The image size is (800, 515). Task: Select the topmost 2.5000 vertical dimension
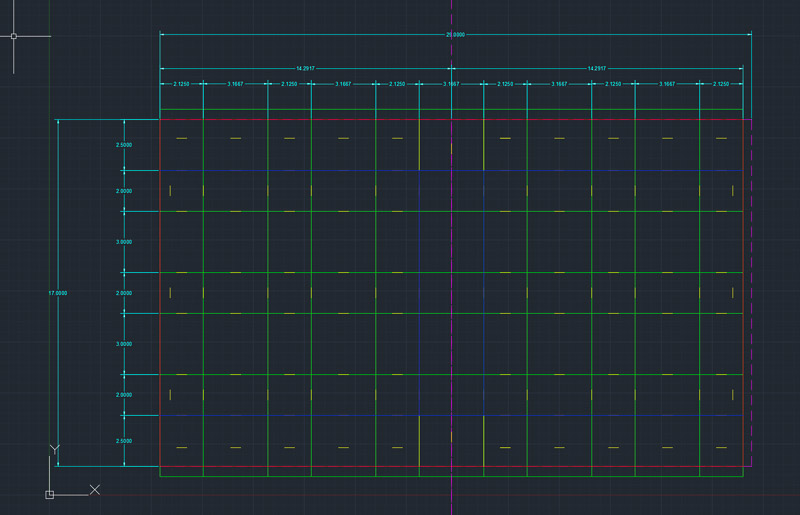pyautogui.click(x=124, y=145)
